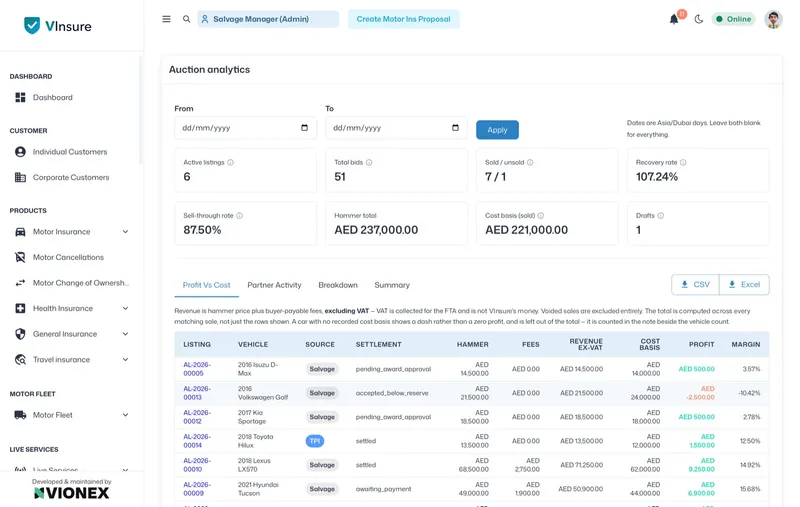
Task: Open listing AL-2026-00005 link
Action: tap(196, 369)
